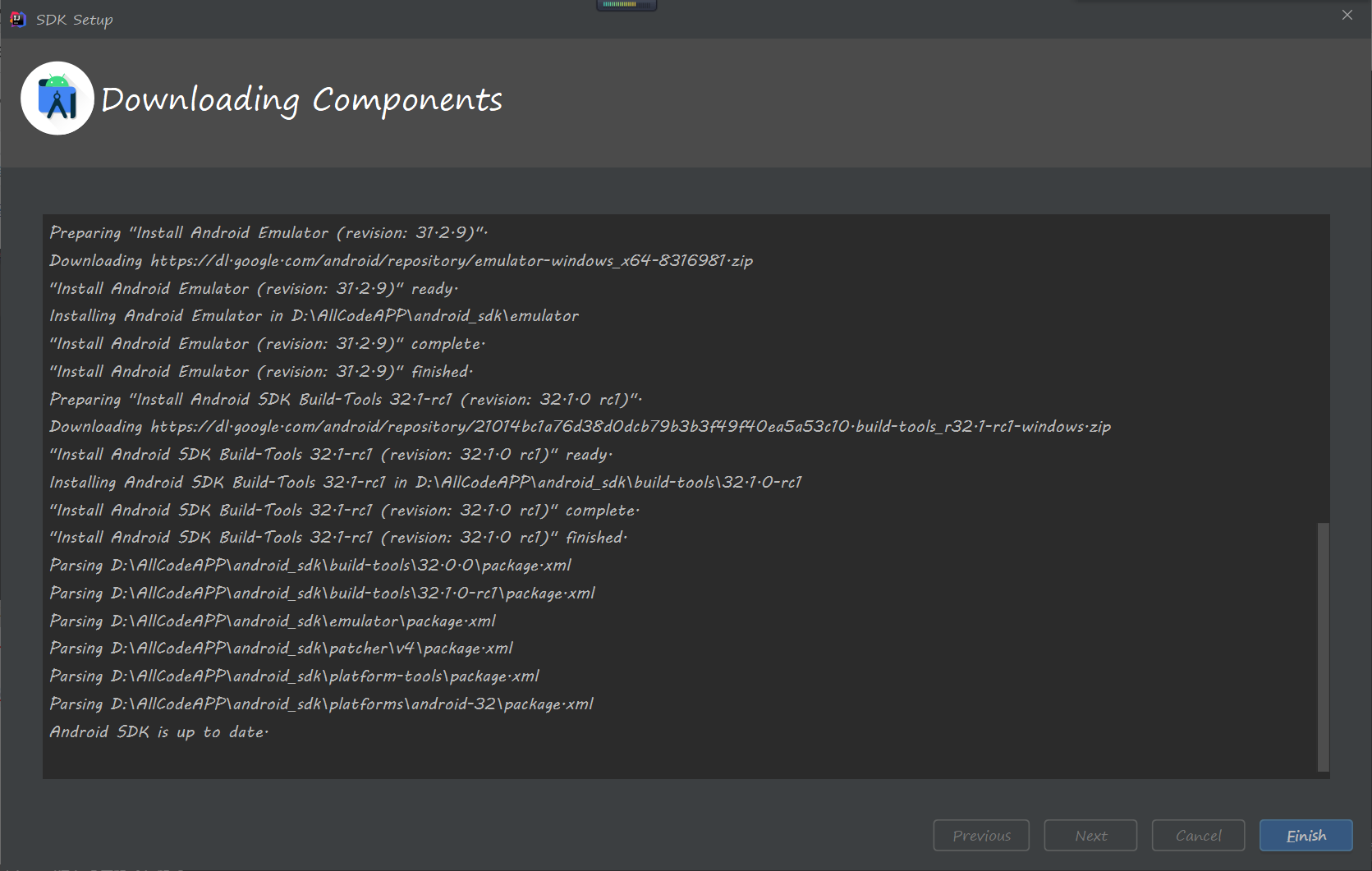Click the Next button

1090,835
